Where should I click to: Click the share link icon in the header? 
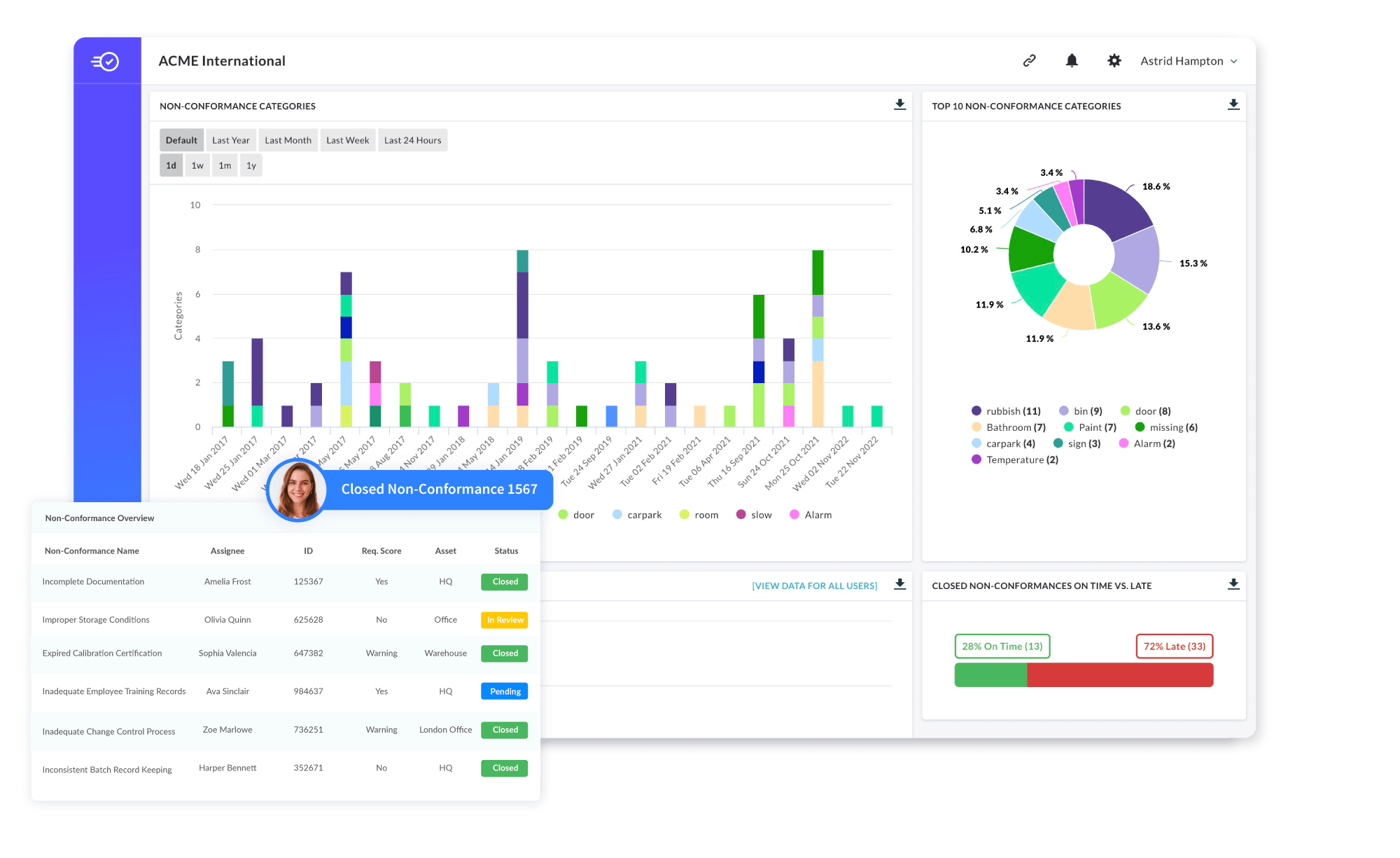pos(1029,60)
